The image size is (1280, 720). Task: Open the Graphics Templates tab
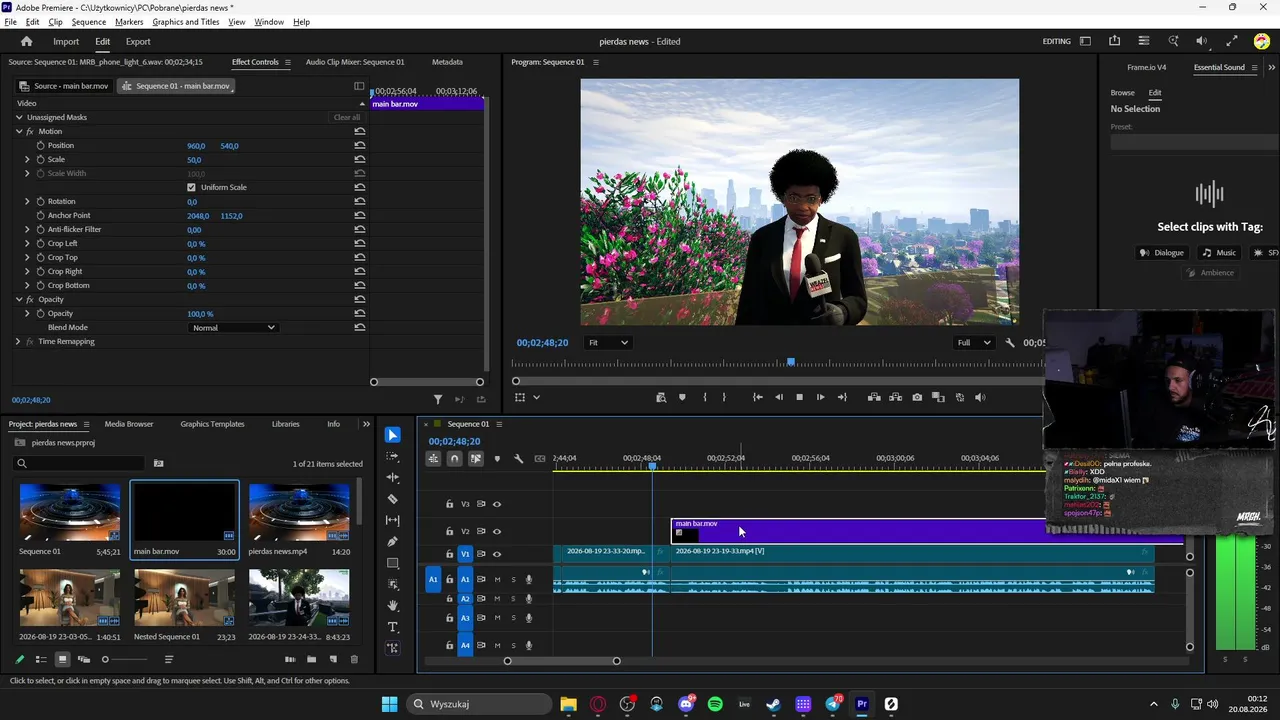pyautogui.click(x=212, y=424)
